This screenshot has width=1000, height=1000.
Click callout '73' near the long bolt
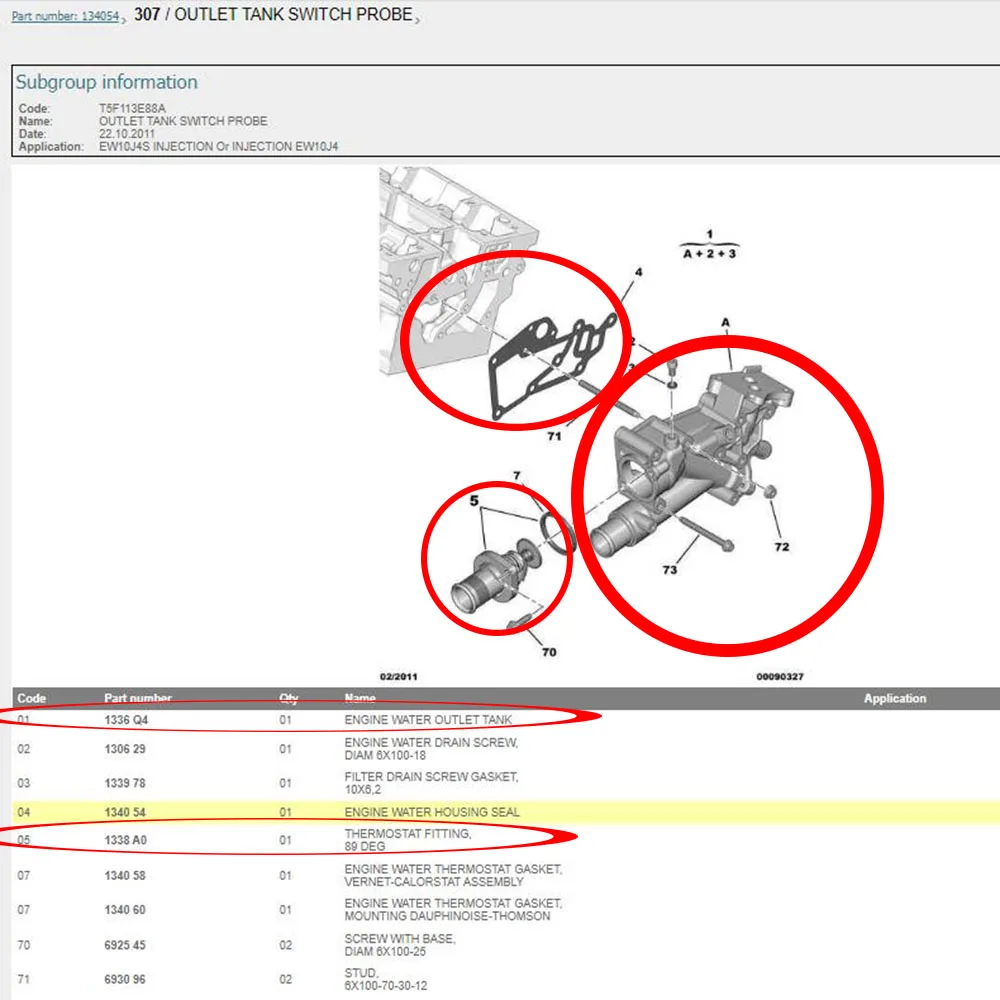[670, 570]
